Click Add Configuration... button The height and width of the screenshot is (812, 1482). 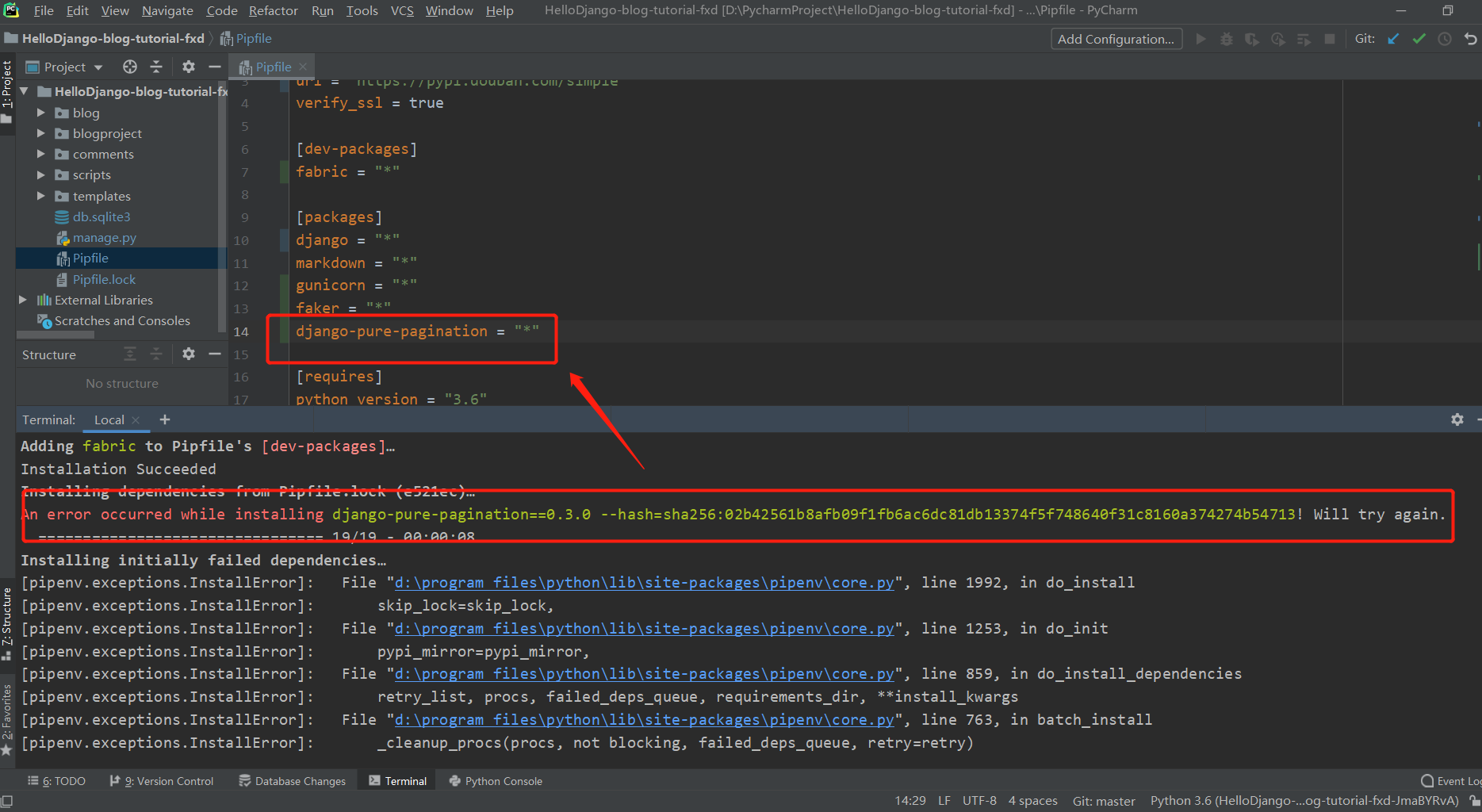coord(1116,39)
